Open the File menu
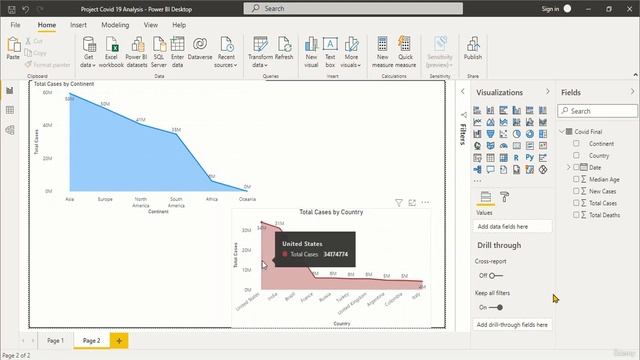 pos(16,25)
